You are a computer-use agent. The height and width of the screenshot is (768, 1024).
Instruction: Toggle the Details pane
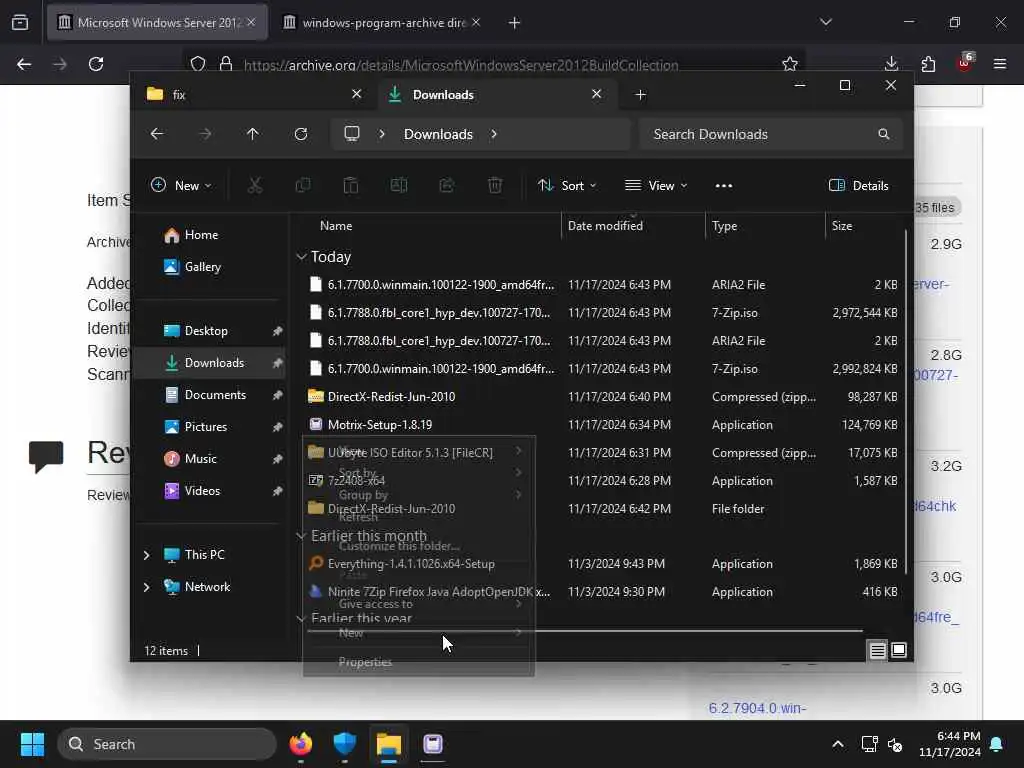(x=859, y=185)
